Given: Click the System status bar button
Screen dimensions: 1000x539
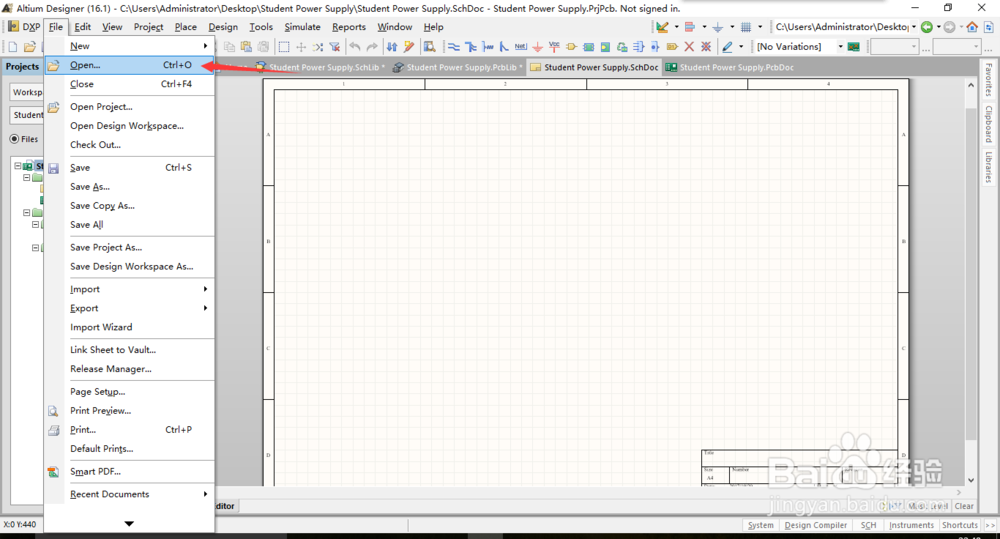Looking at the screenshot, I should (x=760, y=525).
